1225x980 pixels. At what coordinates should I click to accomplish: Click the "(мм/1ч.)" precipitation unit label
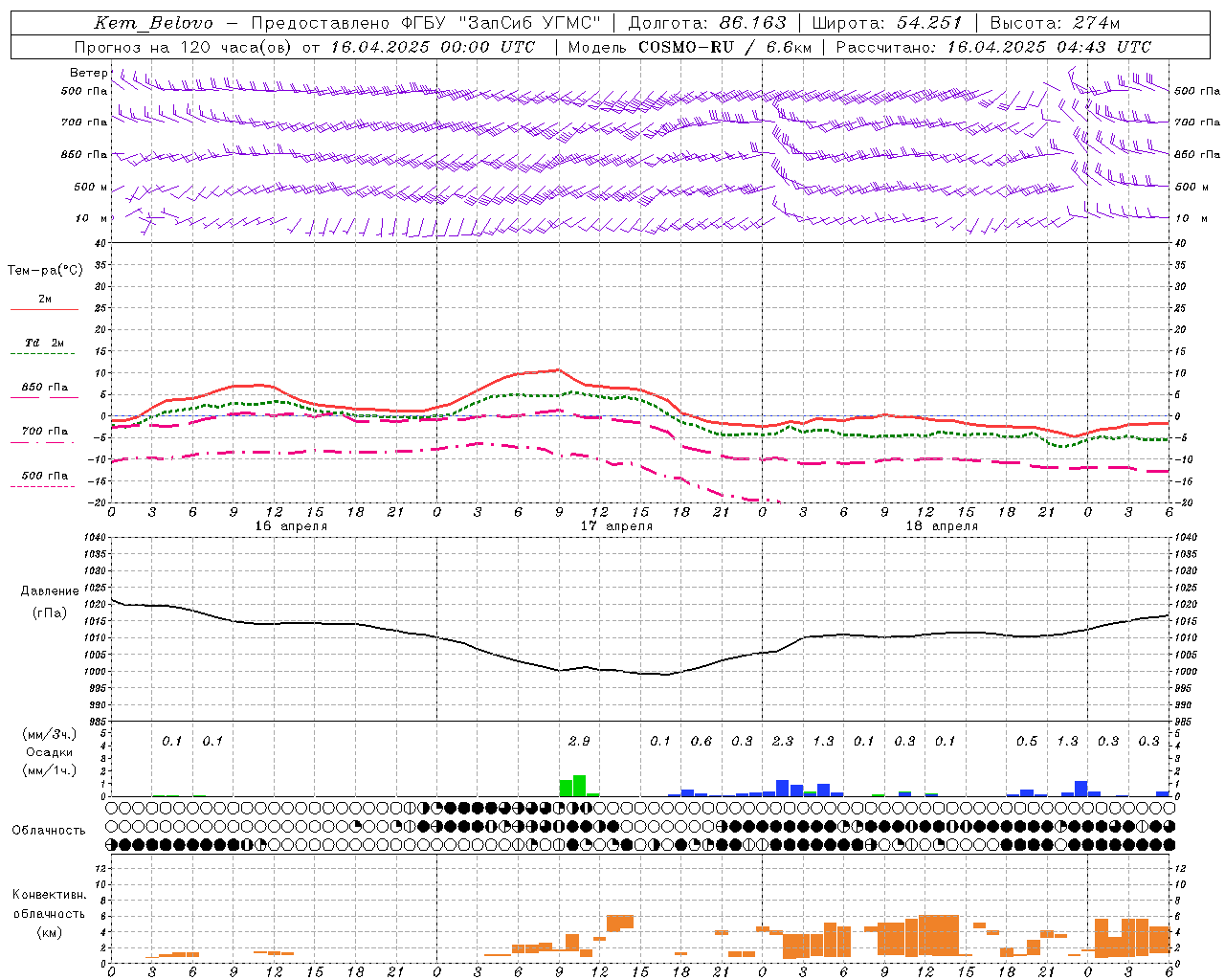[x=49, y=770]
